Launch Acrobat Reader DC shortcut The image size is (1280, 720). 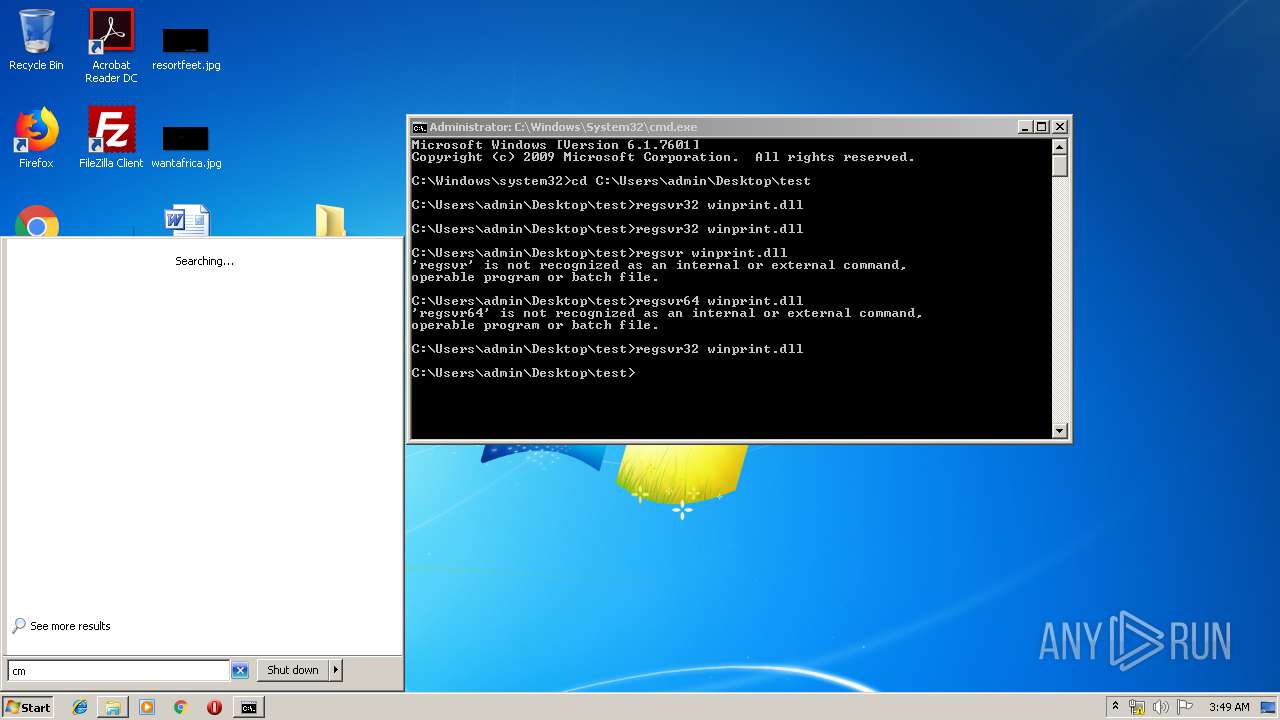click(x=111, y=46)
